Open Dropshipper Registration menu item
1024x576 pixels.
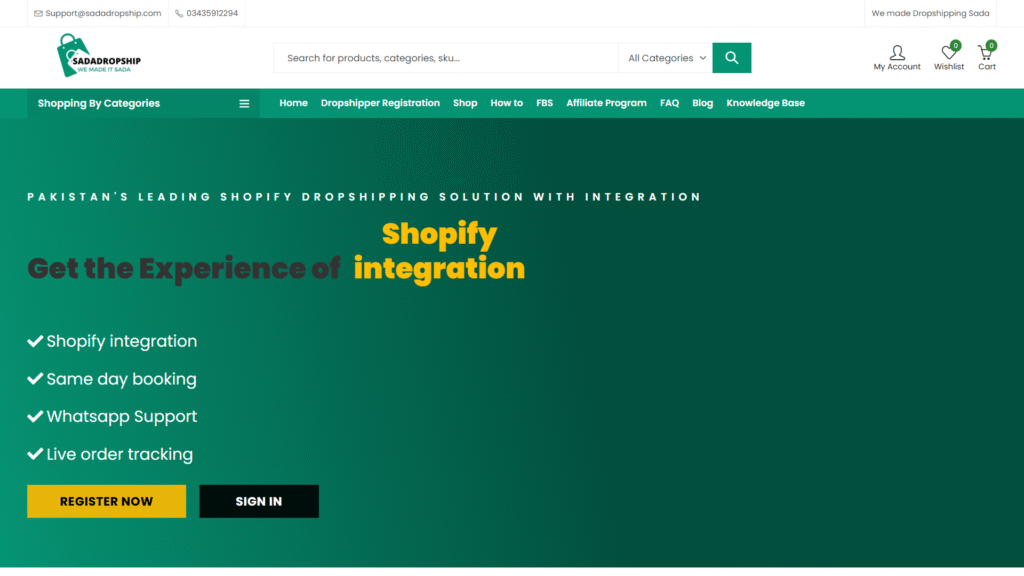click(380, 103)
